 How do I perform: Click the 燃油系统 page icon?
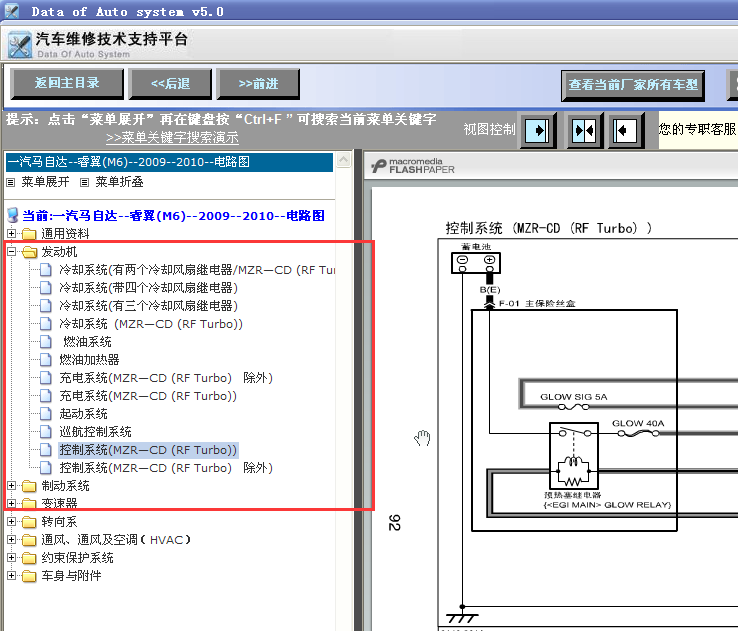click(46, 342)
